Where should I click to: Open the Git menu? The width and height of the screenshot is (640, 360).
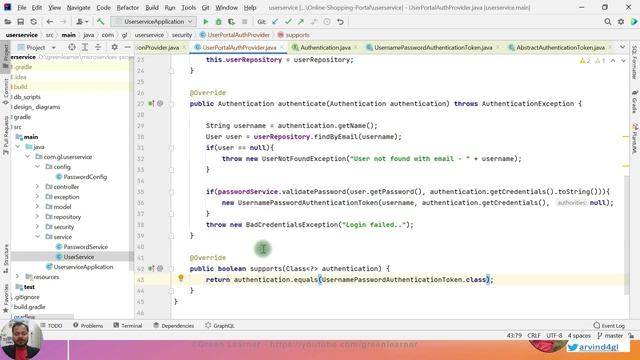pos(205,7)
